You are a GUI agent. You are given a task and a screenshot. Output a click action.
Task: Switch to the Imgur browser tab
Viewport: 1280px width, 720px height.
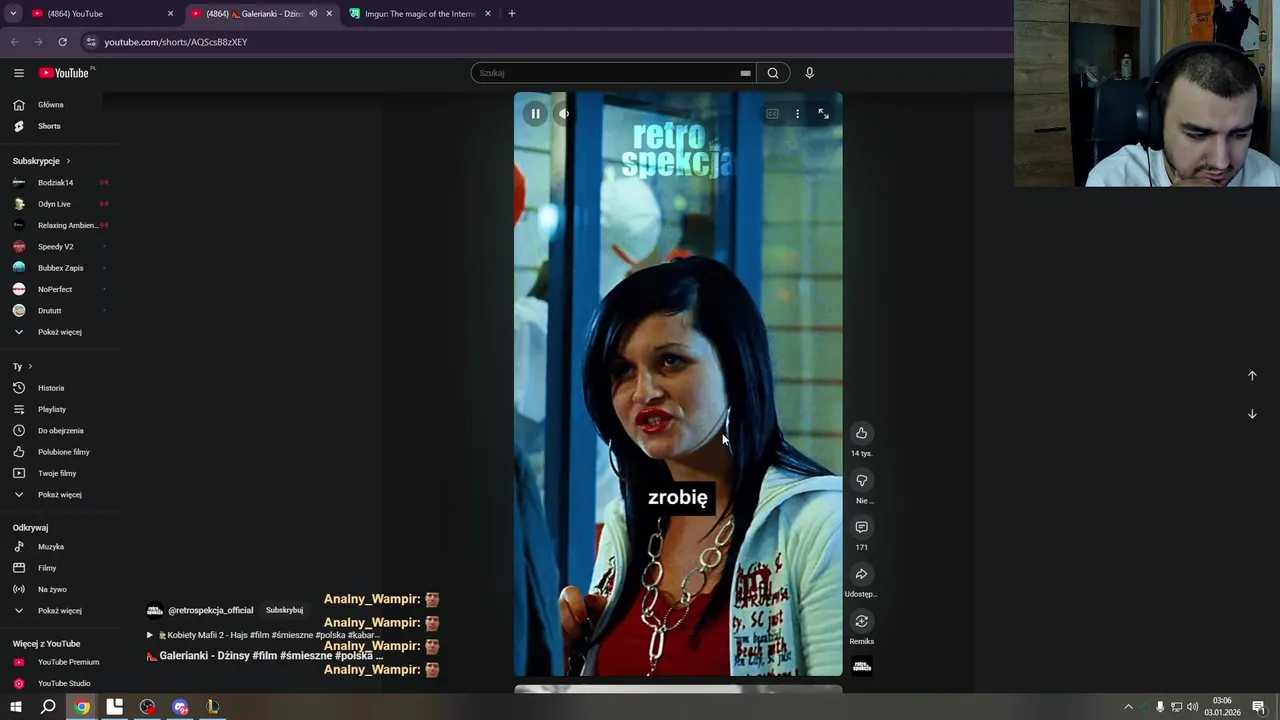click(x=420, y=14)
